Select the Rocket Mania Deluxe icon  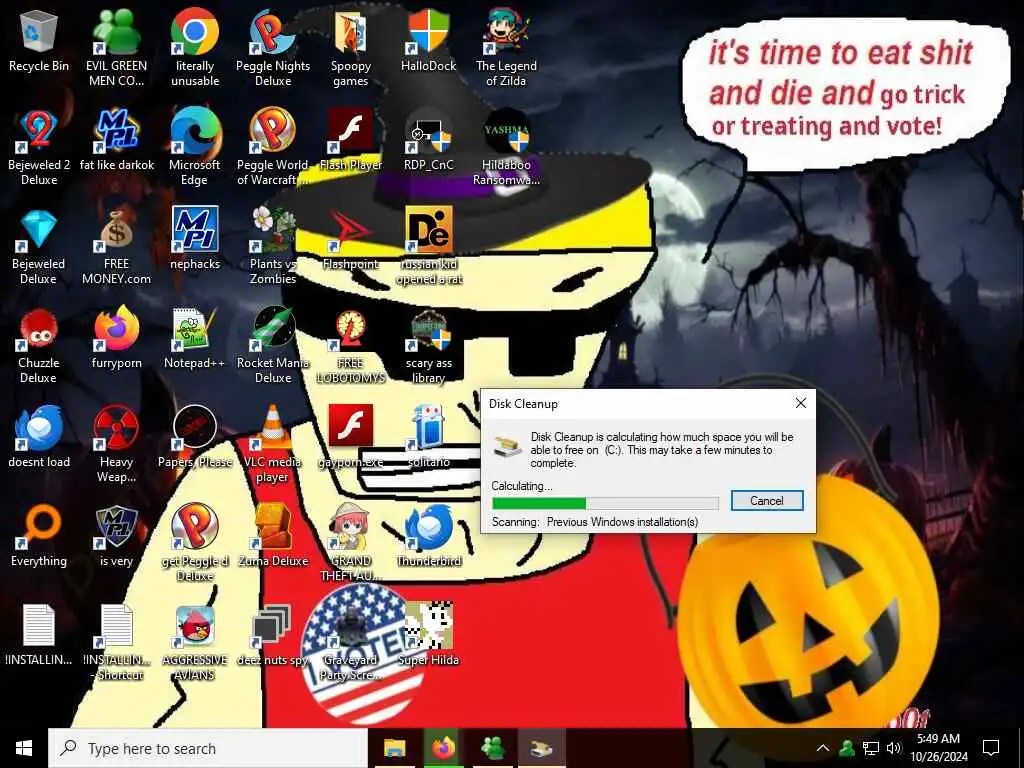point(273,328)
